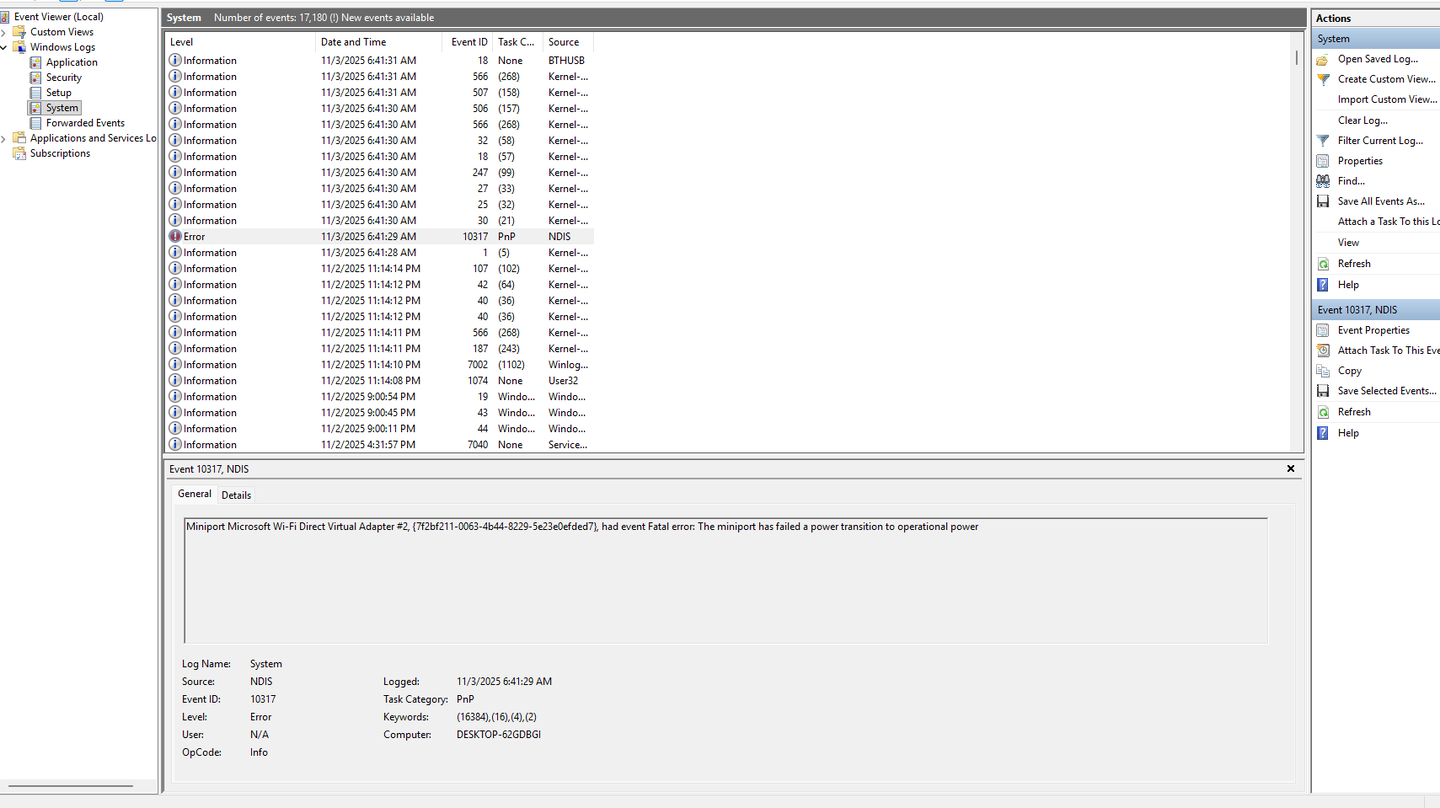Viewport: 1440px width, 808px height.
Task: Sort events by Date and Time column
Action: tap(378, 42)
